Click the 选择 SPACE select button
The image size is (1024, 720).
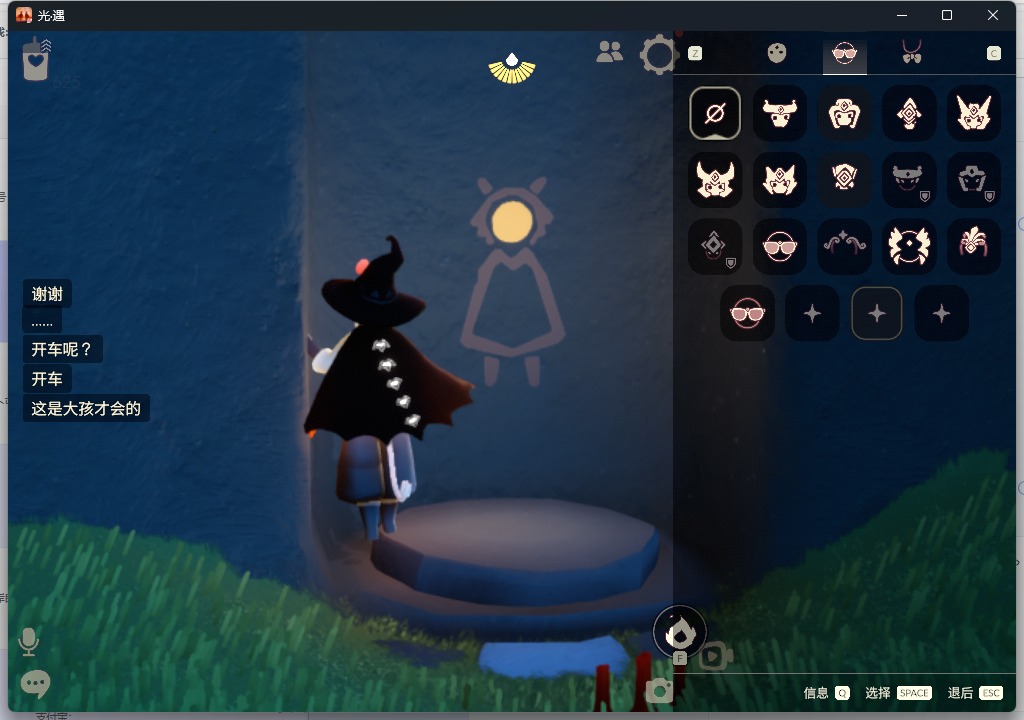pyautogui.click(x=898, y=693)
